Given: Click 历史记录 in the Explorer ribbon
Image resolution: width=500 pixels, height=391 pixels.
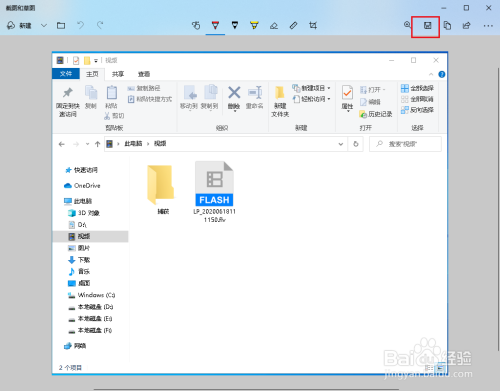Looking at the screenshot, I should coord(376,114).
